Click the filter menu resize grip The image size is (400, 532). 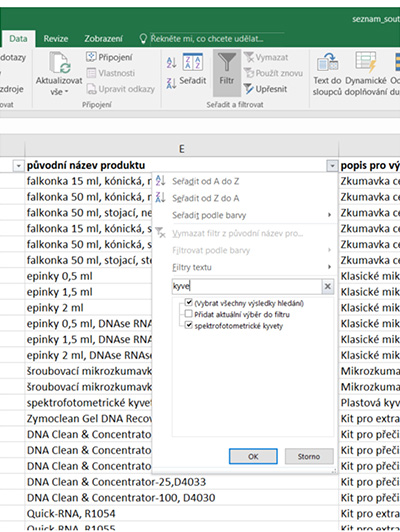point(334,471)
